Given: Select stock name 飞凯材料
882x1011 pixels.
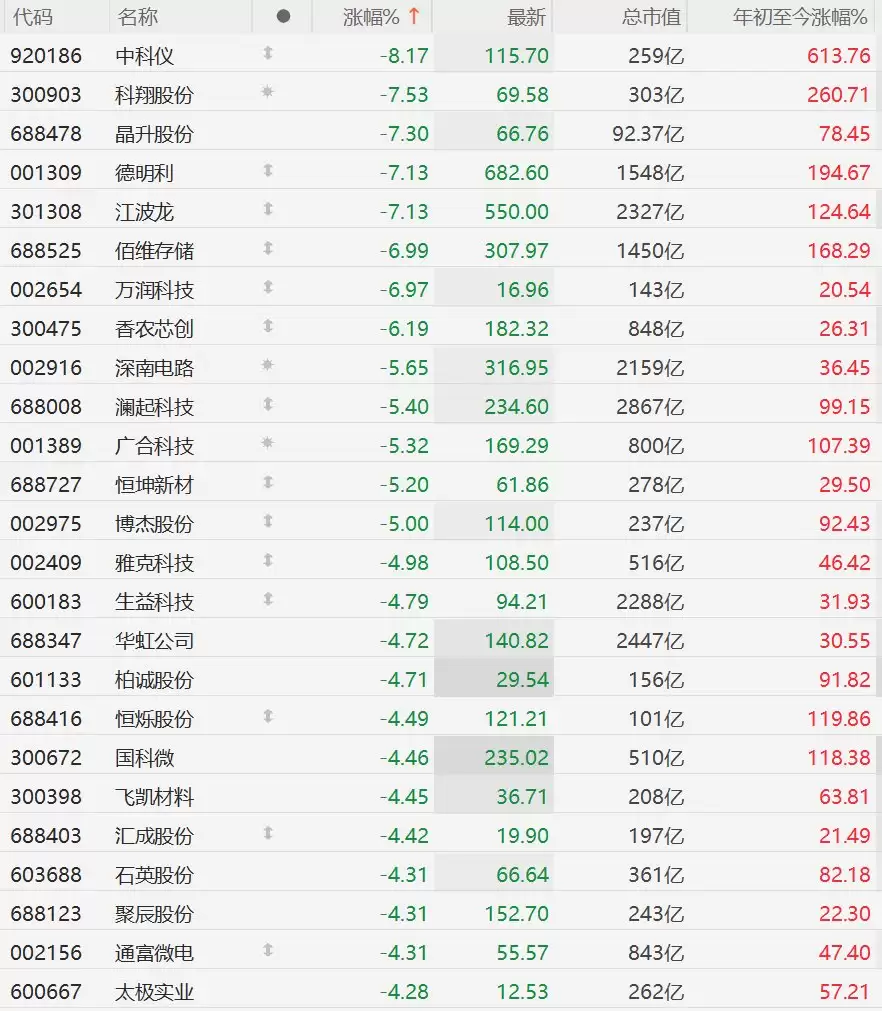Looking at the screenshot, I should coord(154,798).
